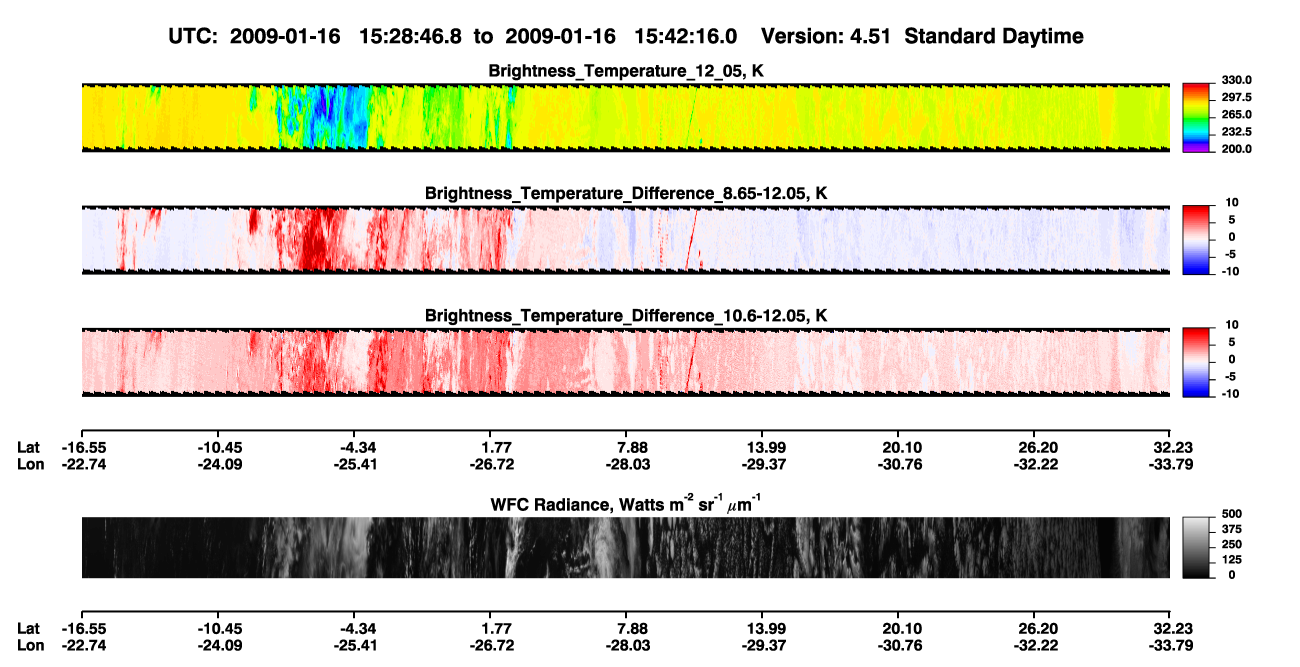Click '13.99' latitude below the 10.6-12.05 panel
The height and width of the screenshot is (667, 1300).
pos(762,447)
